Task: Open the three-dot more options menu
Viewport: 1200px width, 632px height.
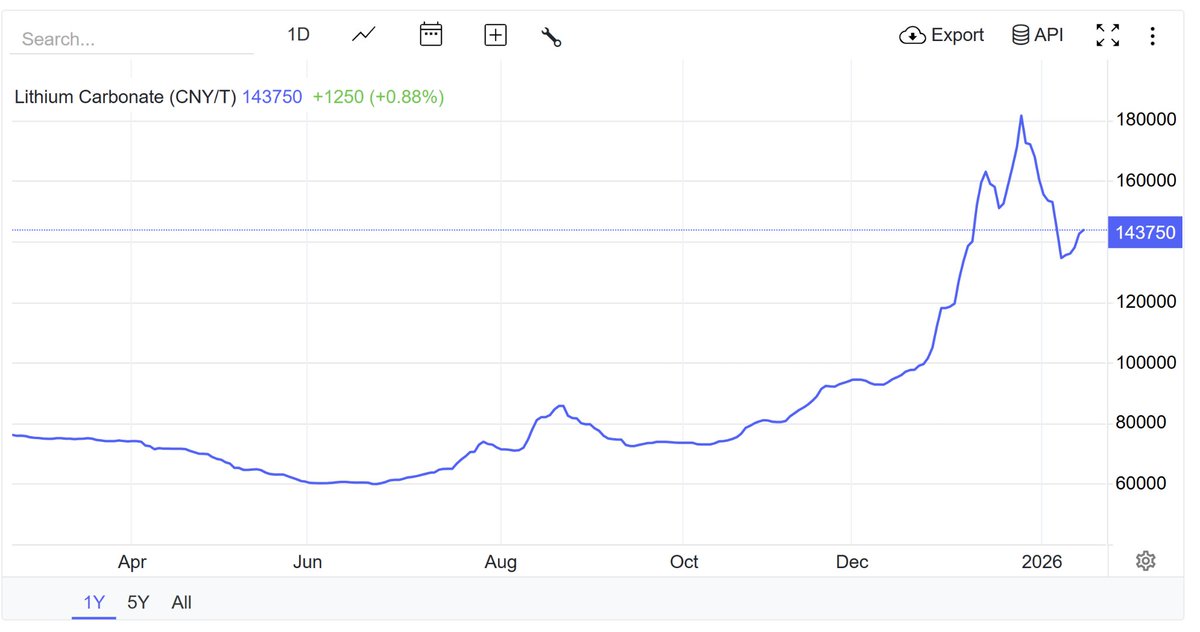Action: click(1153, 36)
